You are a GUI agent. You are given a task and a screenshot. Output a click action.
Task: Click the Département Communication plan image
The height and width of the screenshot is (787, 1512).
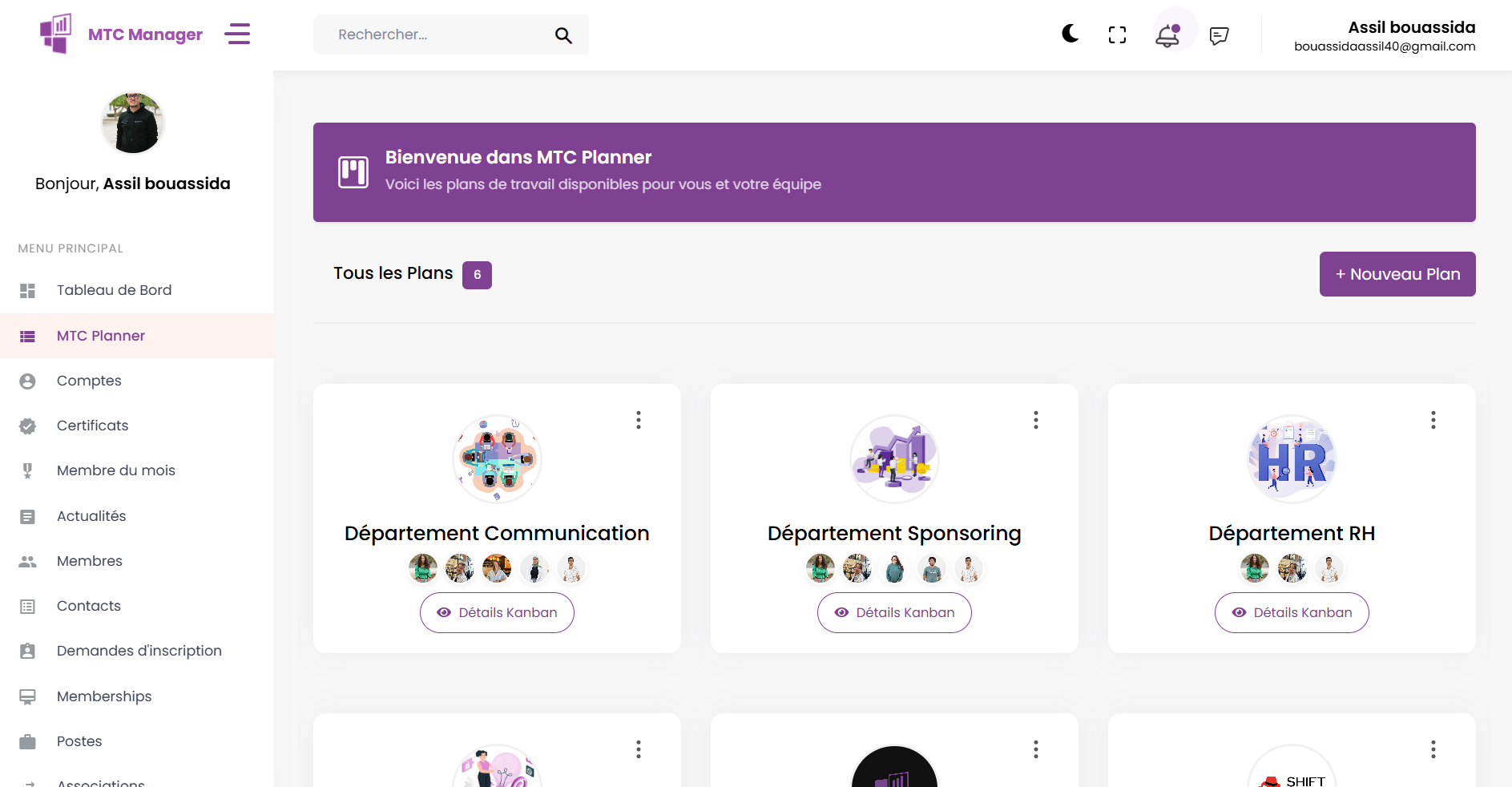tap(498, 459)
